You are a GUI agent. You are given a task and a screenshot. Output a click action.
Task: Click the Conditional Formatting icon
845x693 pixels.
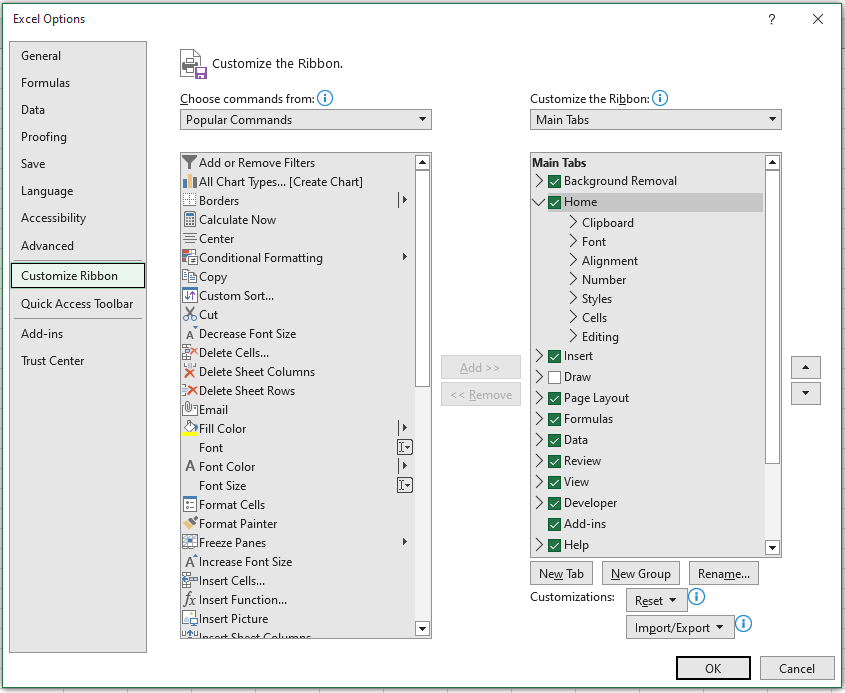[x=190, y=257]
